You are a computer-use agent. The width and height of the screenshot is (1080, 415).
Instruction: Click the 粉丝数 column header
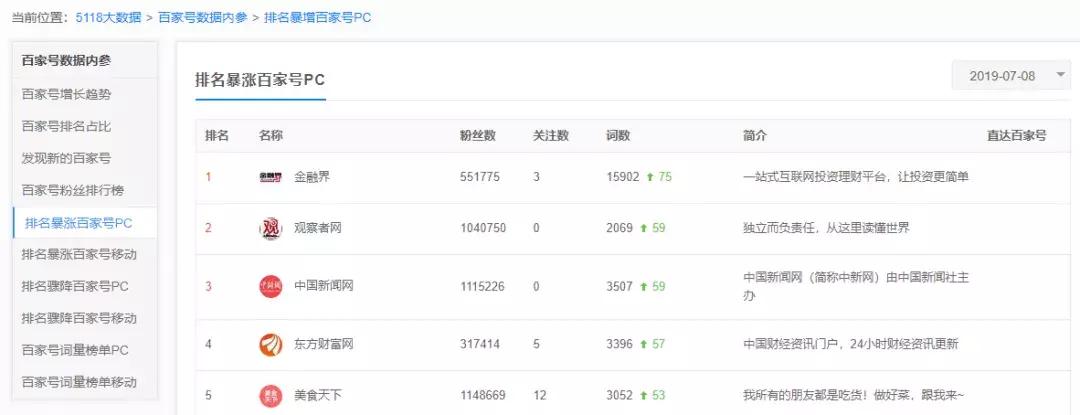[477, 136]
